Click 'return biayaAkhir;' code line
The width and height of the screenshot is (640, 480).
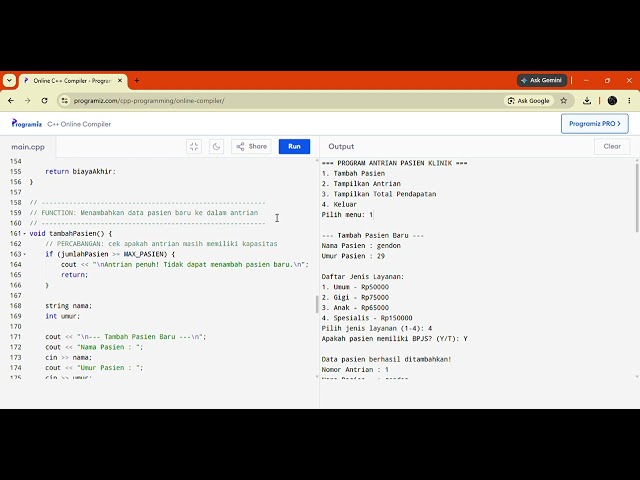click(x=80, y=171)
